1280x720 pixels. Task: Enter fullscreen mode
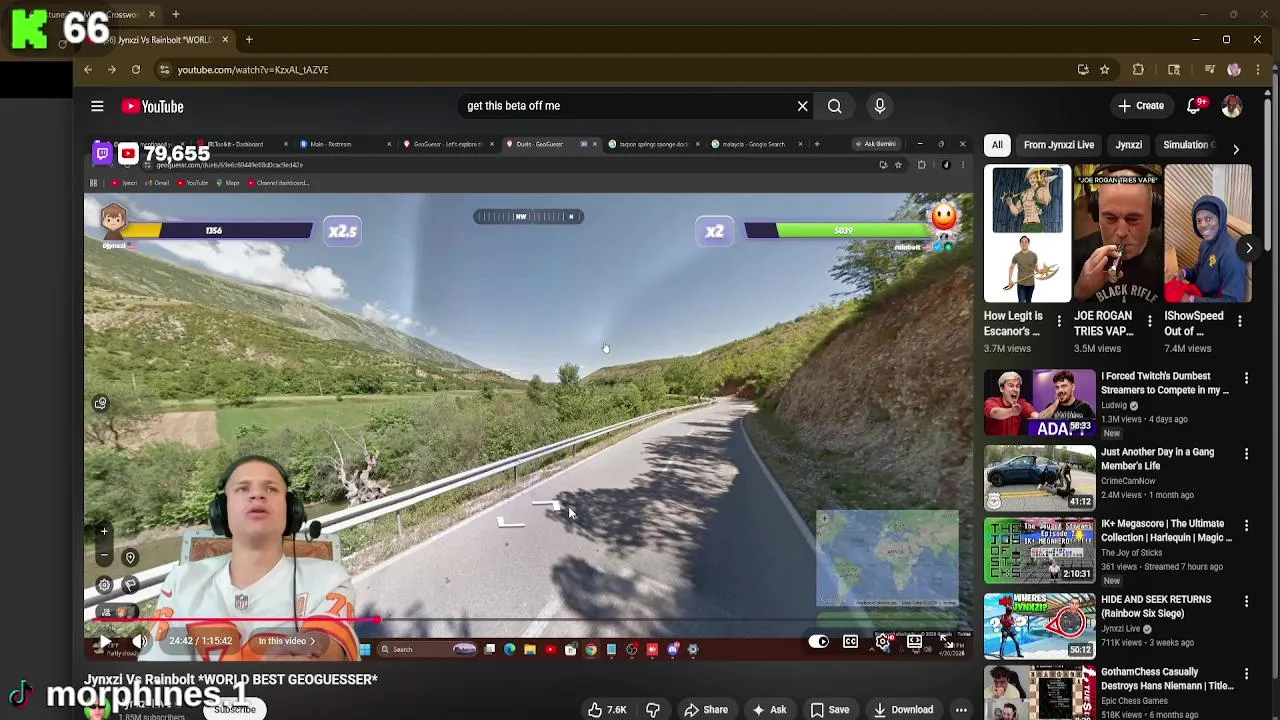click(946, 641)
